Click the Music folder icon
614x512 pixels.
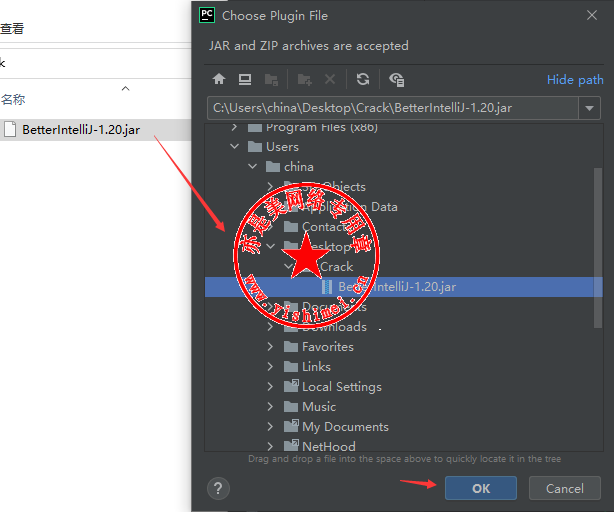[291, 406]
